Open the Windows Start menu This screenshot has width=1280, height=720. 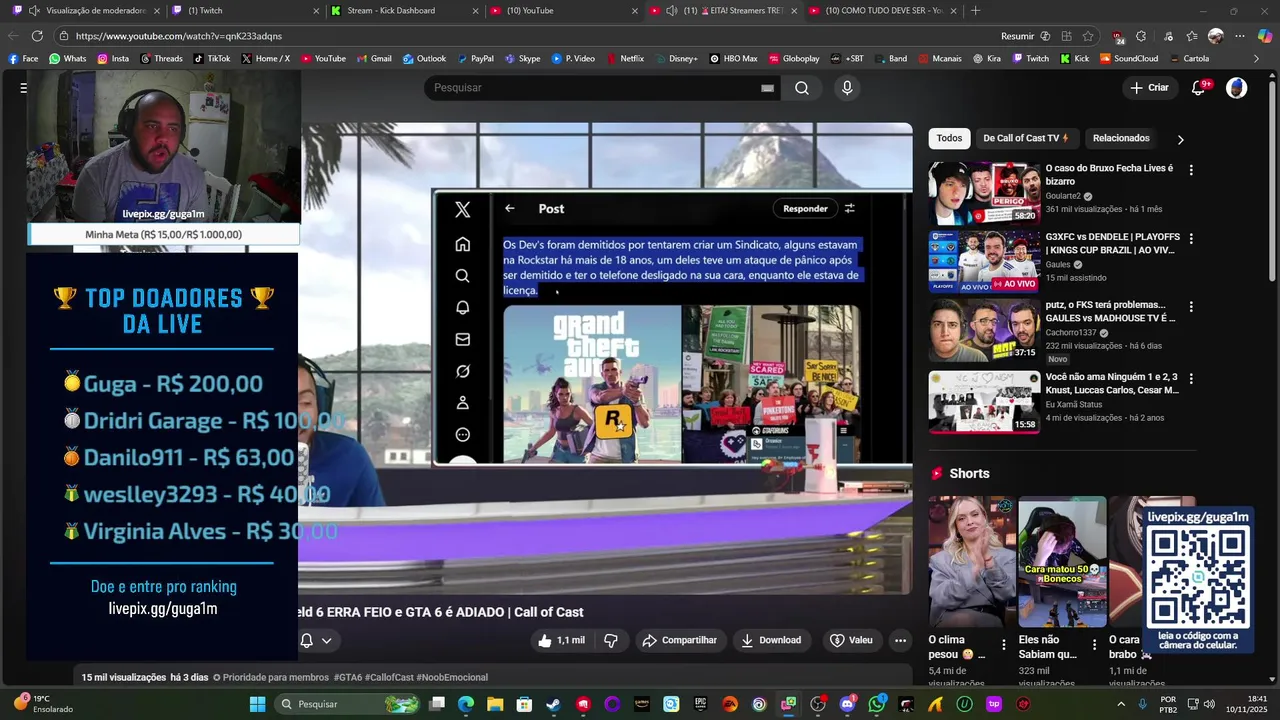click(257, 704)
